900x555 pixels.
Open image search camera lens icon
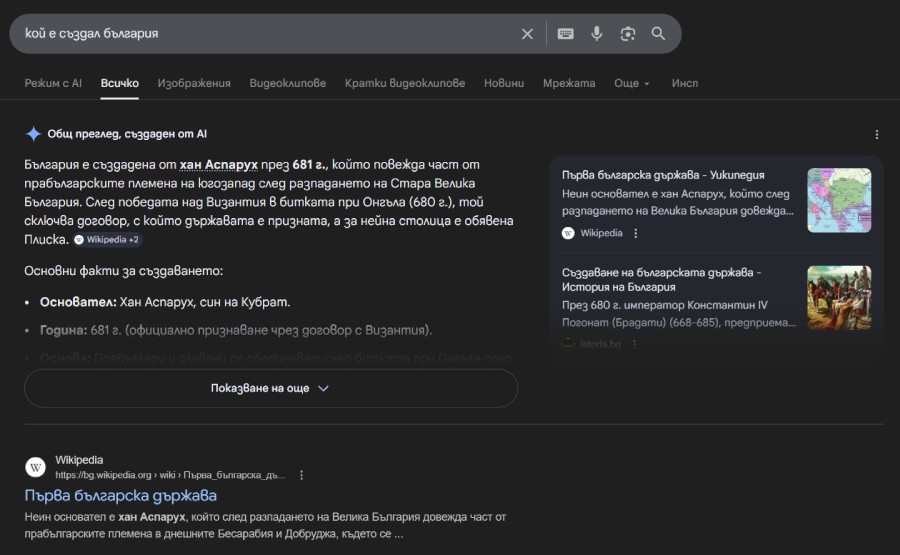point(628,34)
